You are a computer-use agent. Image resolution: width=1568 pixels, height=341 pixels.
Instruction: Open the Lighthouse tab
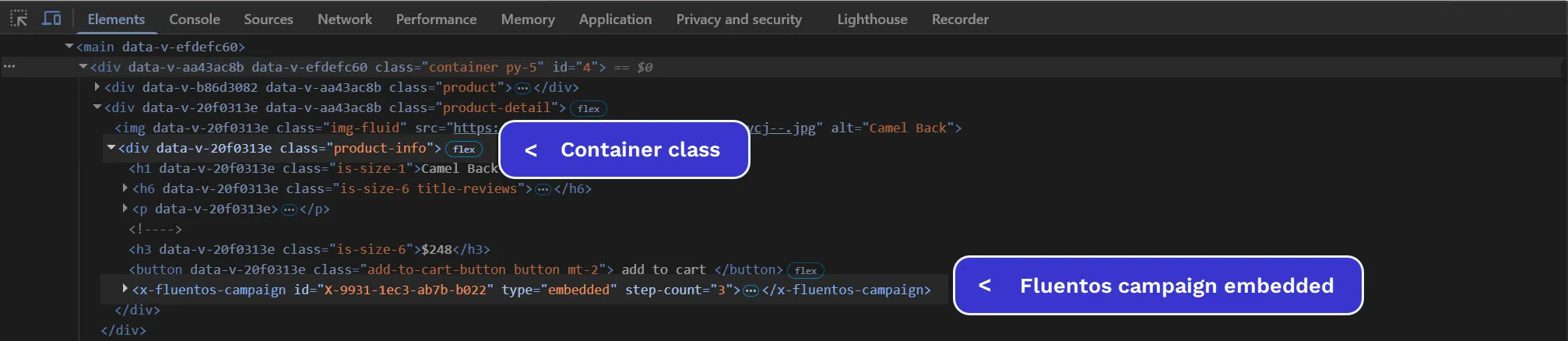click(x=871, y=19)
